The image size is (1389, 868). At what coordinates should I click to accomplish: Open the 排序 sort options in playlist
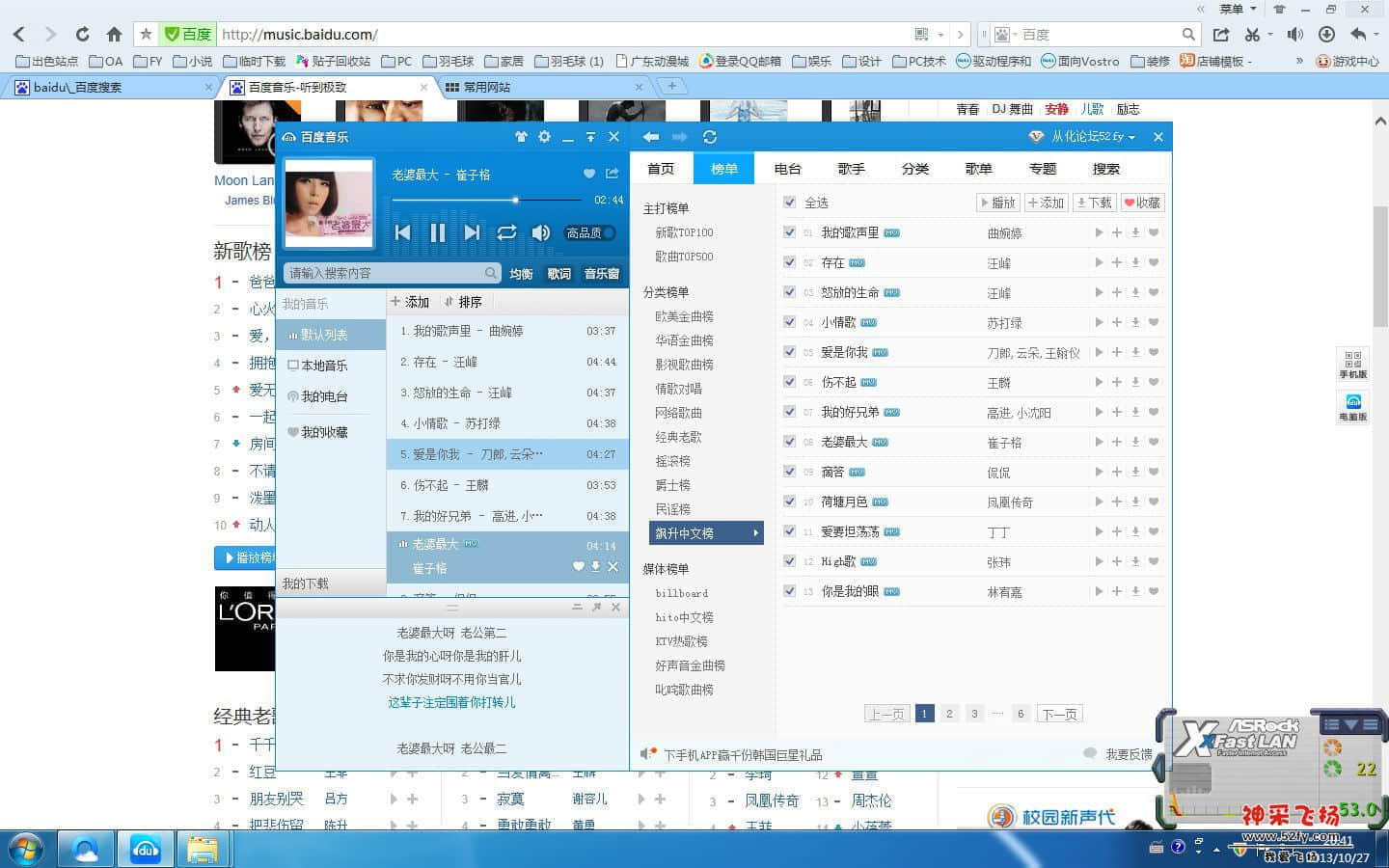tap(463, 302)
